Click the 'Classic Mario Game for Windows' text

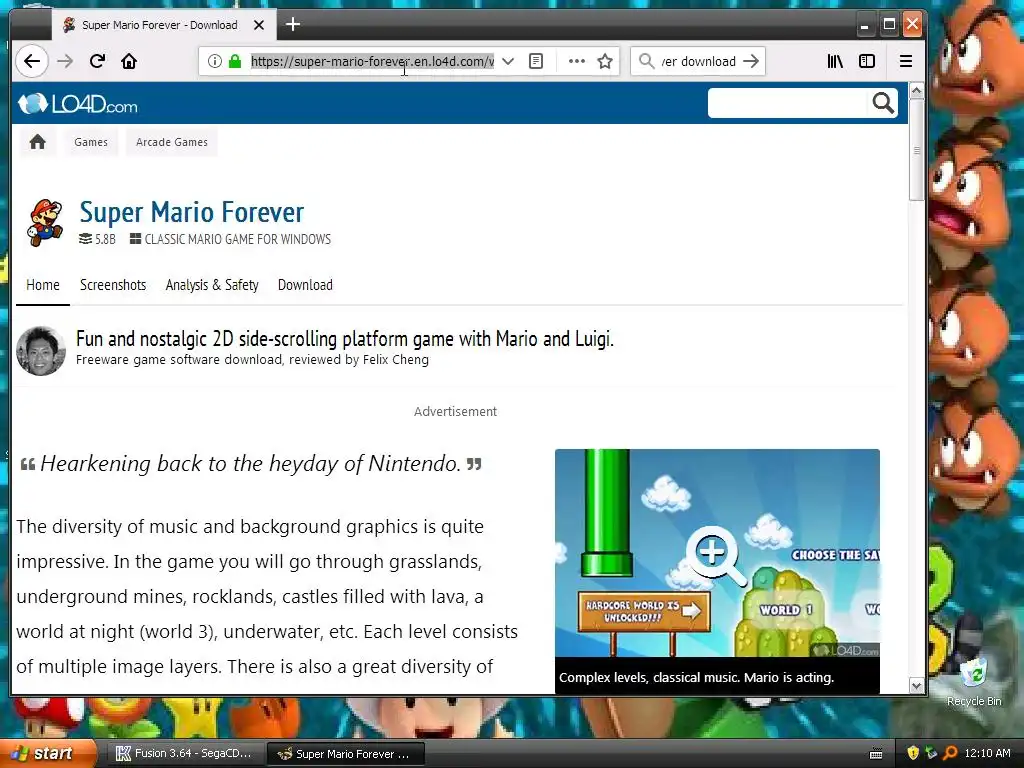238,240
